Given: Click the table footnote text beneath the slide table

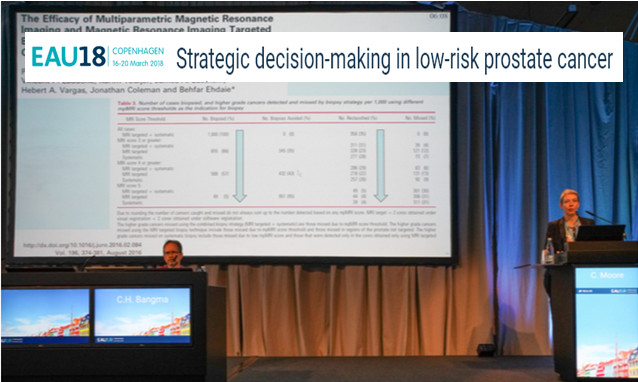Looking at the screenshot, I should 277,224.
